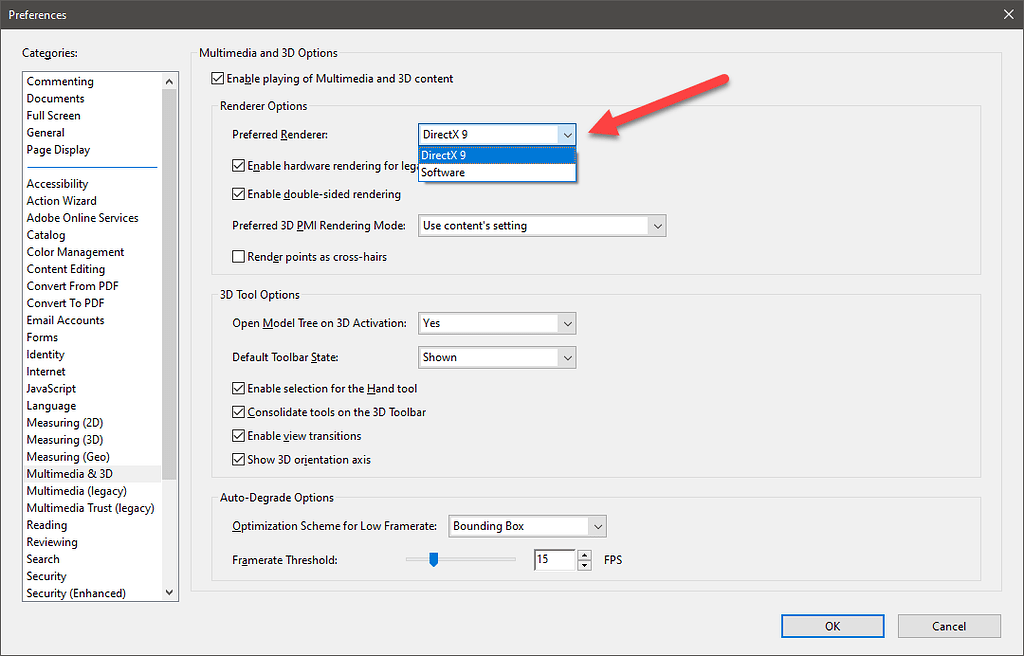
Task: Disable Consolidate tools on the 3D Toolbar
Action: [238, 411]
